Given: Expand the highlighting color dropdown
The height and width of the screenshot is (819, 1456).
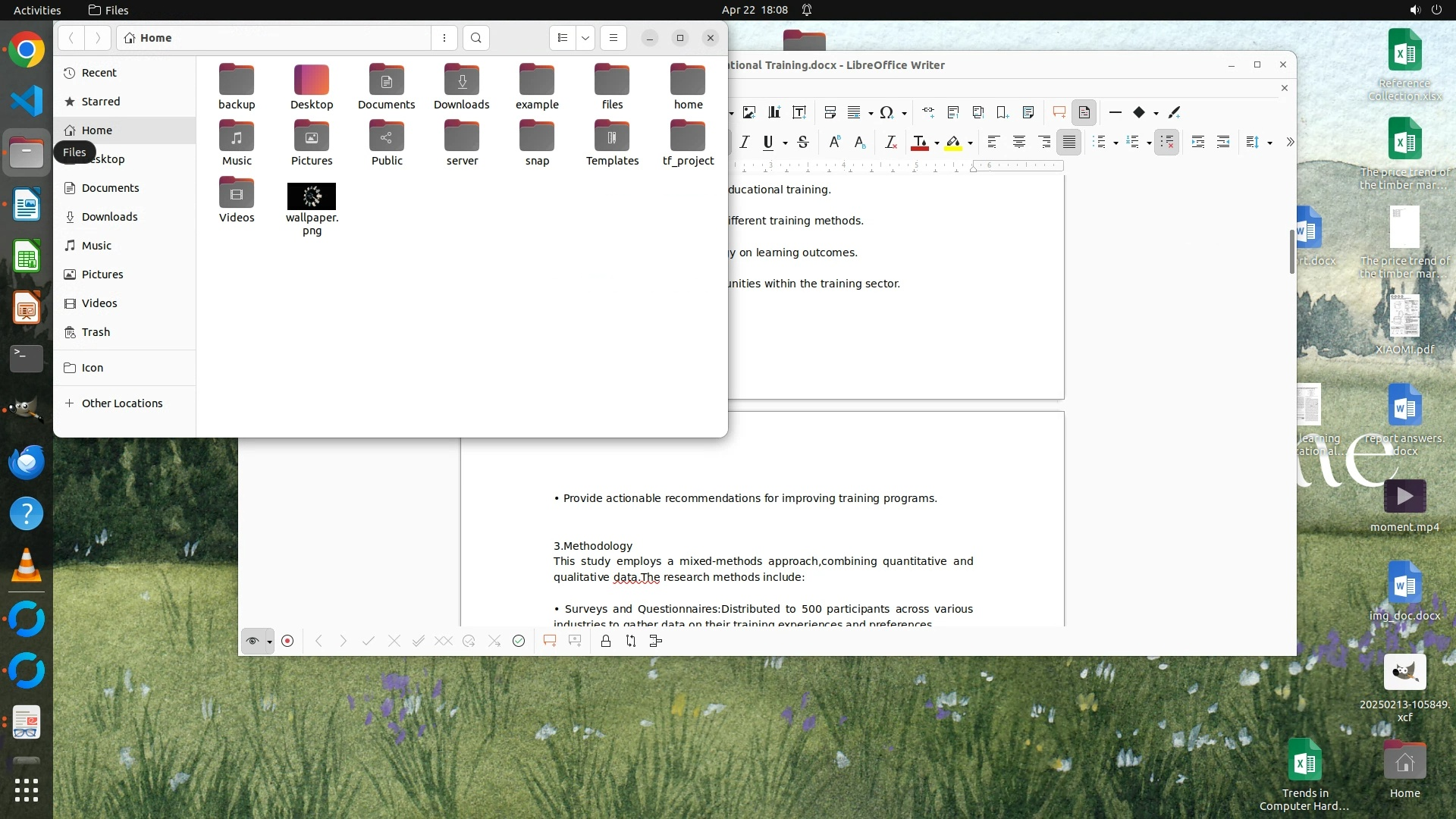Looking at the screenshot, I should (970, 143).
